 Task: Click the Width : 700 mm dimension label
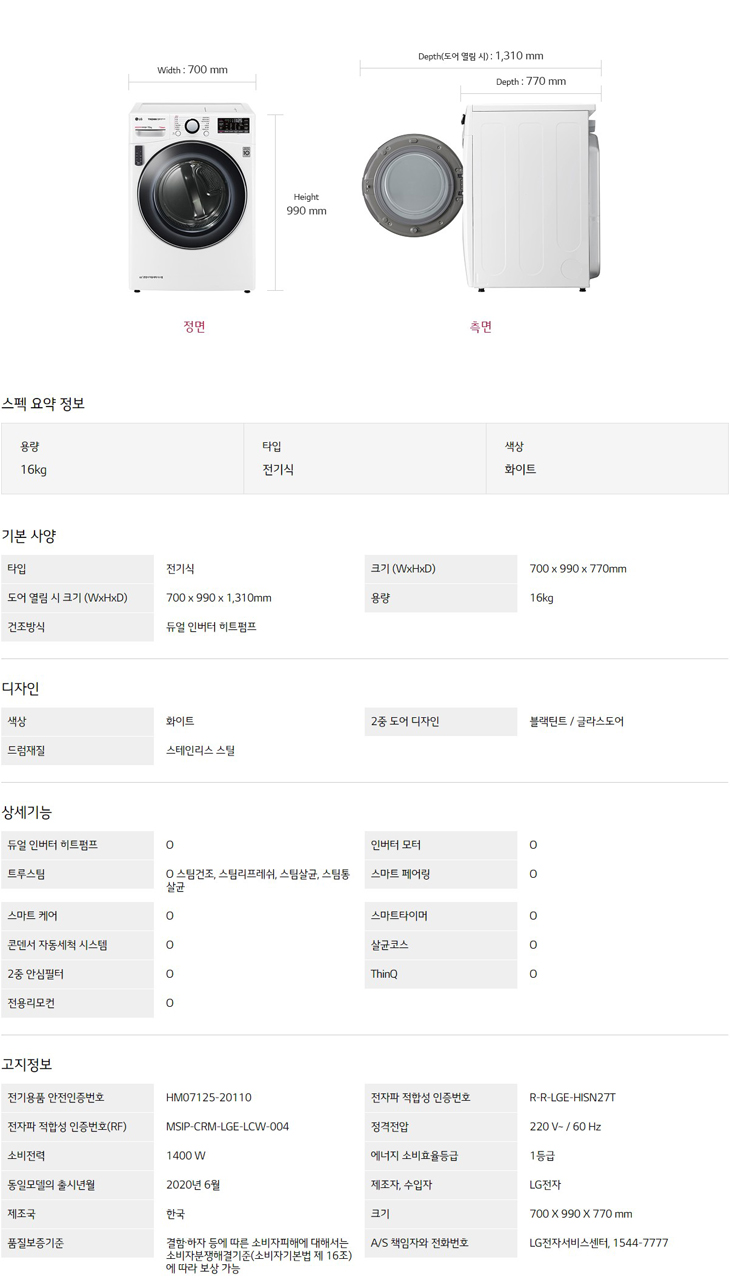click(x=193, y=70)
